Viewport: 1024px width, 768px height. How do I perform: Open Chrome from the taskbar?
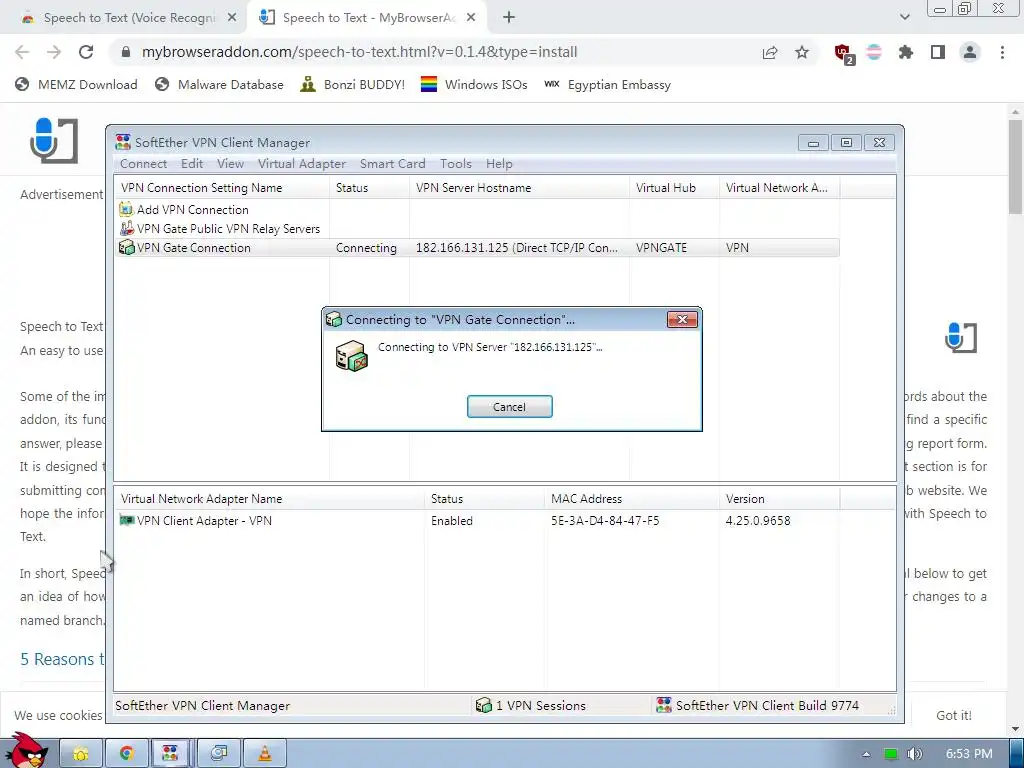(127, 754)
